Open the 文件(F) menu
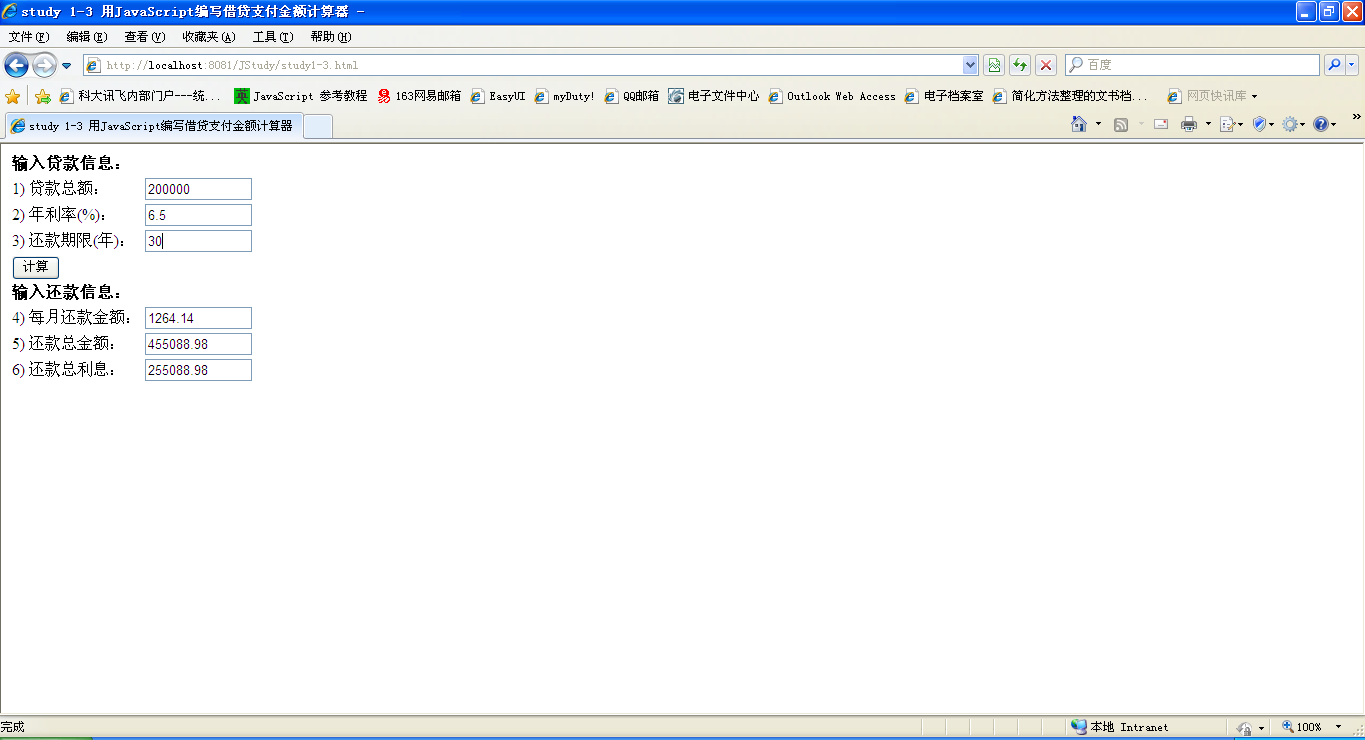1365x740 pixels. [29, 37]
